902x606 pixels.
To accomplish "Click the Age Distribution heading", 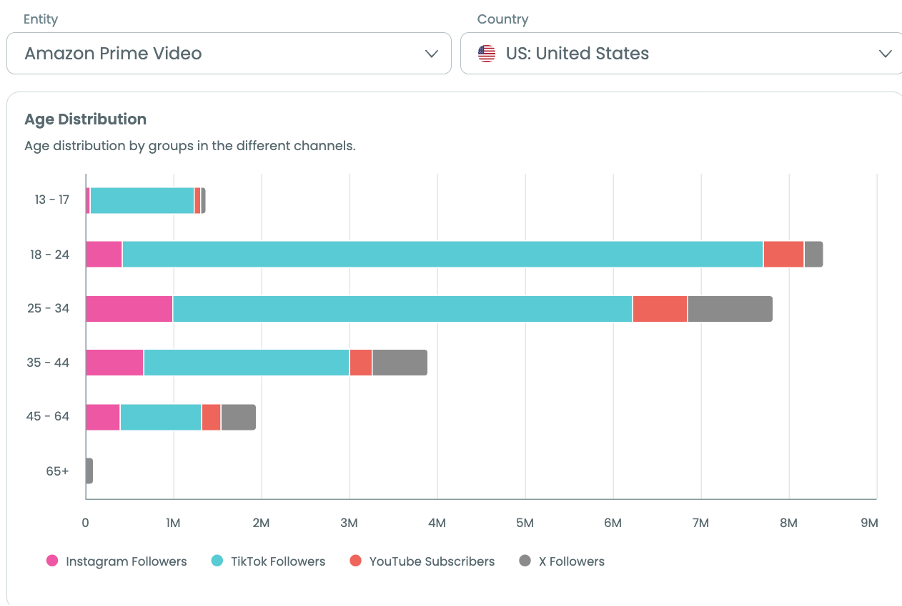I will pos(85,119).
